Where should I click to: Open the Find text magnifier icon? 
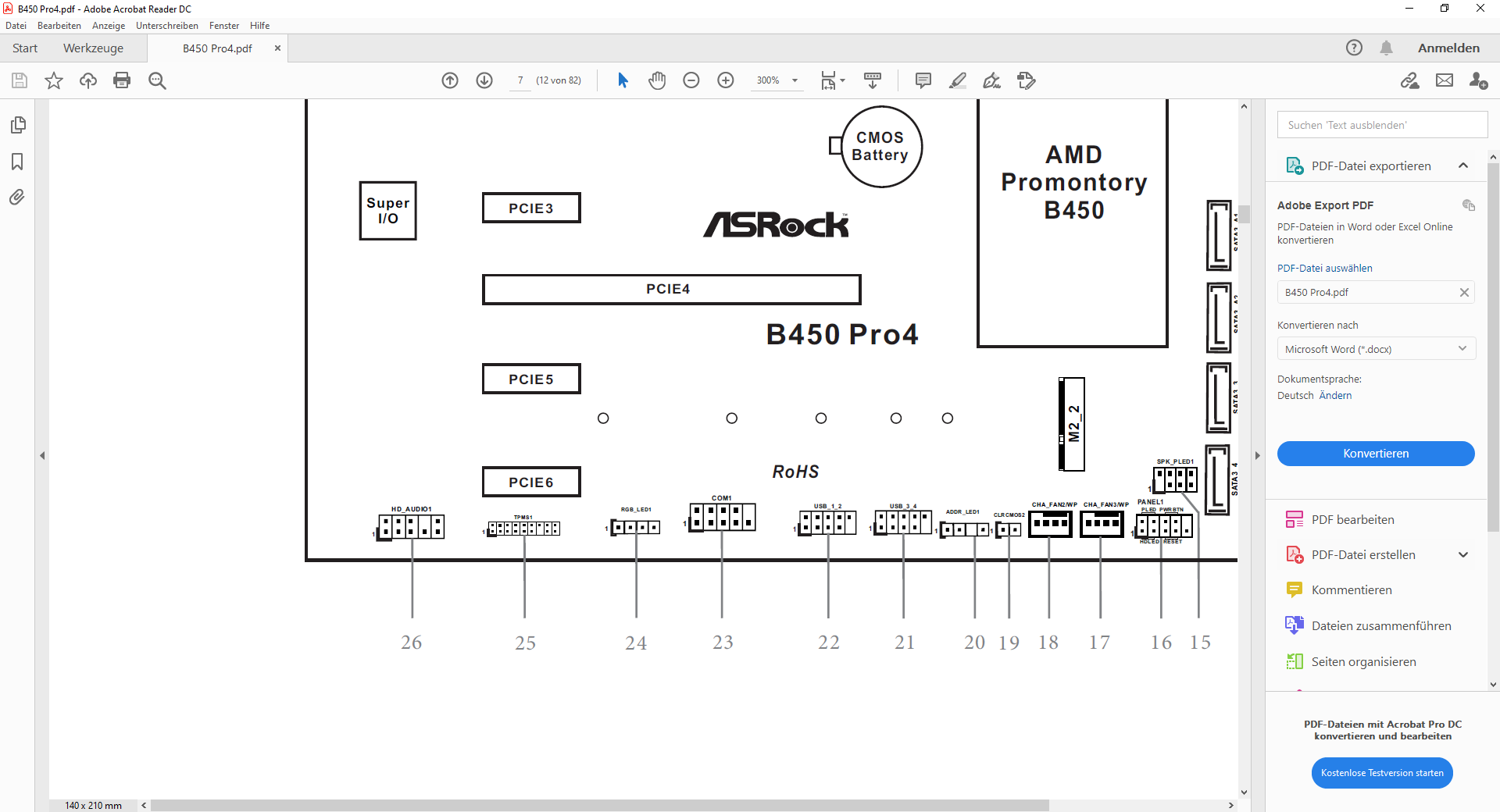click(x=157, y=80)
